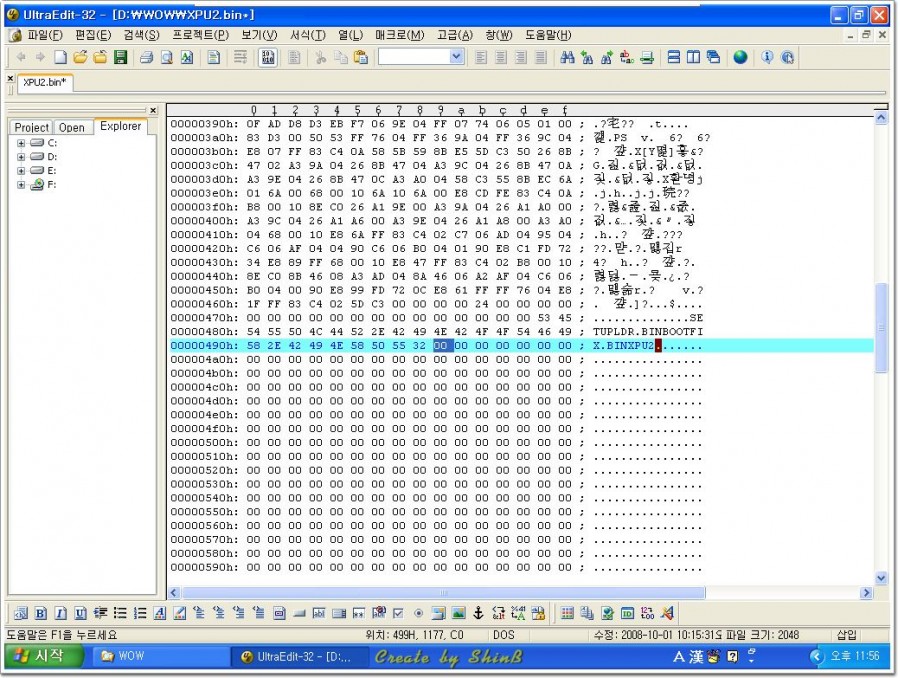
Task: Toggle italic formatting (I icon)
Action: [60, 613]
